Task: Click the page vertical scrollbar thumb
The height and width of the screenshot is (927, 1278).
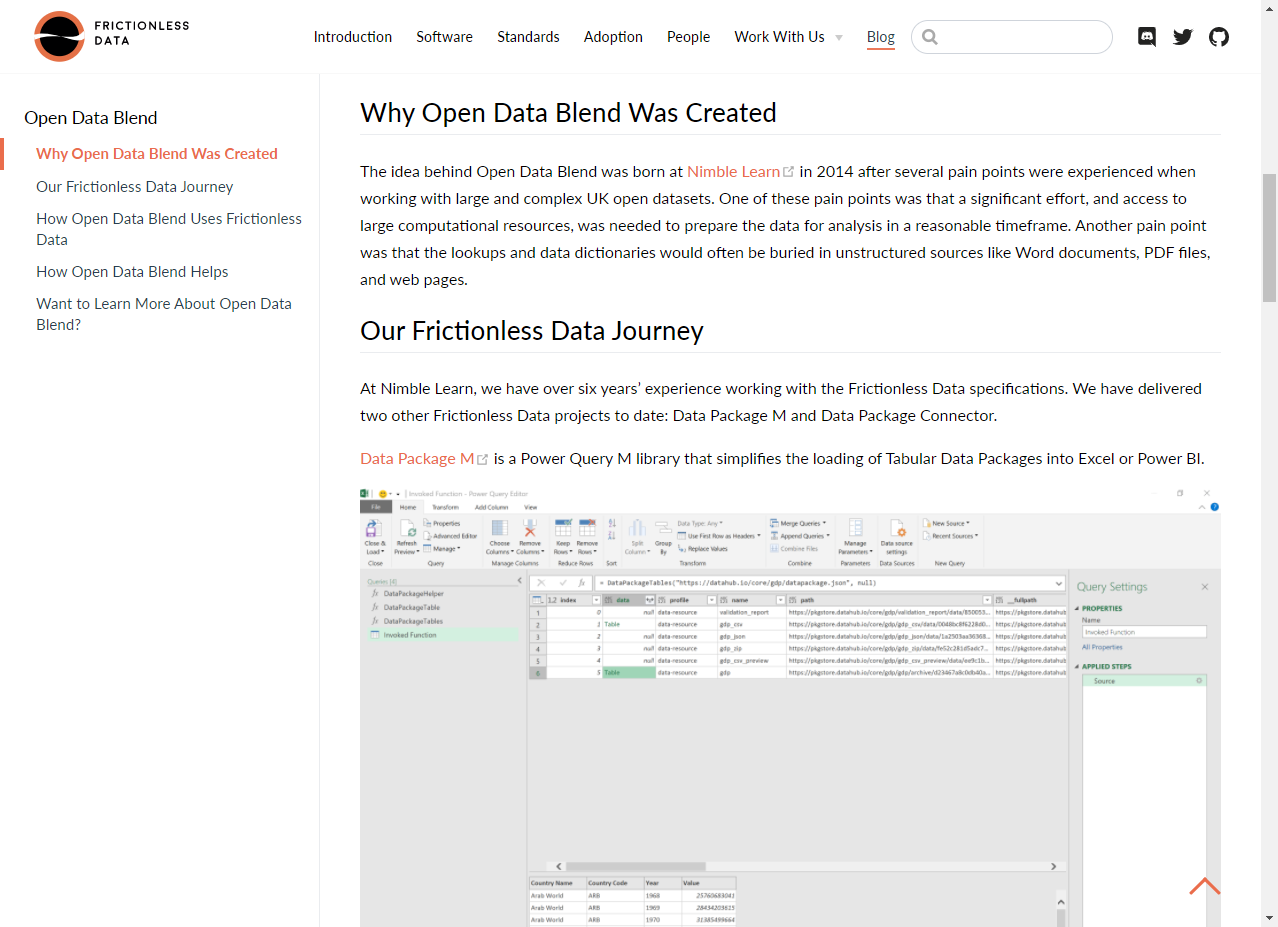Action: (1269, 238)
